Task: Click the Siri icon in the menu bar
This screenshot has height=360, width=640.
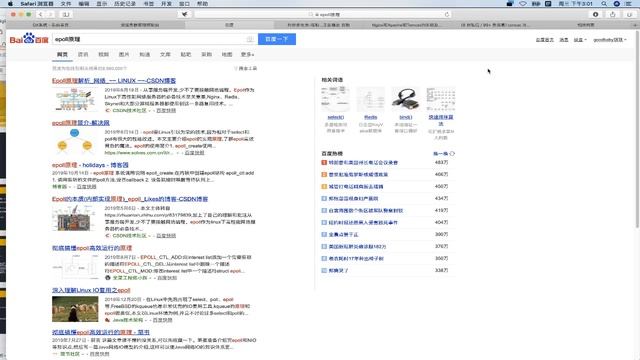Action: [x=617, y=4]
